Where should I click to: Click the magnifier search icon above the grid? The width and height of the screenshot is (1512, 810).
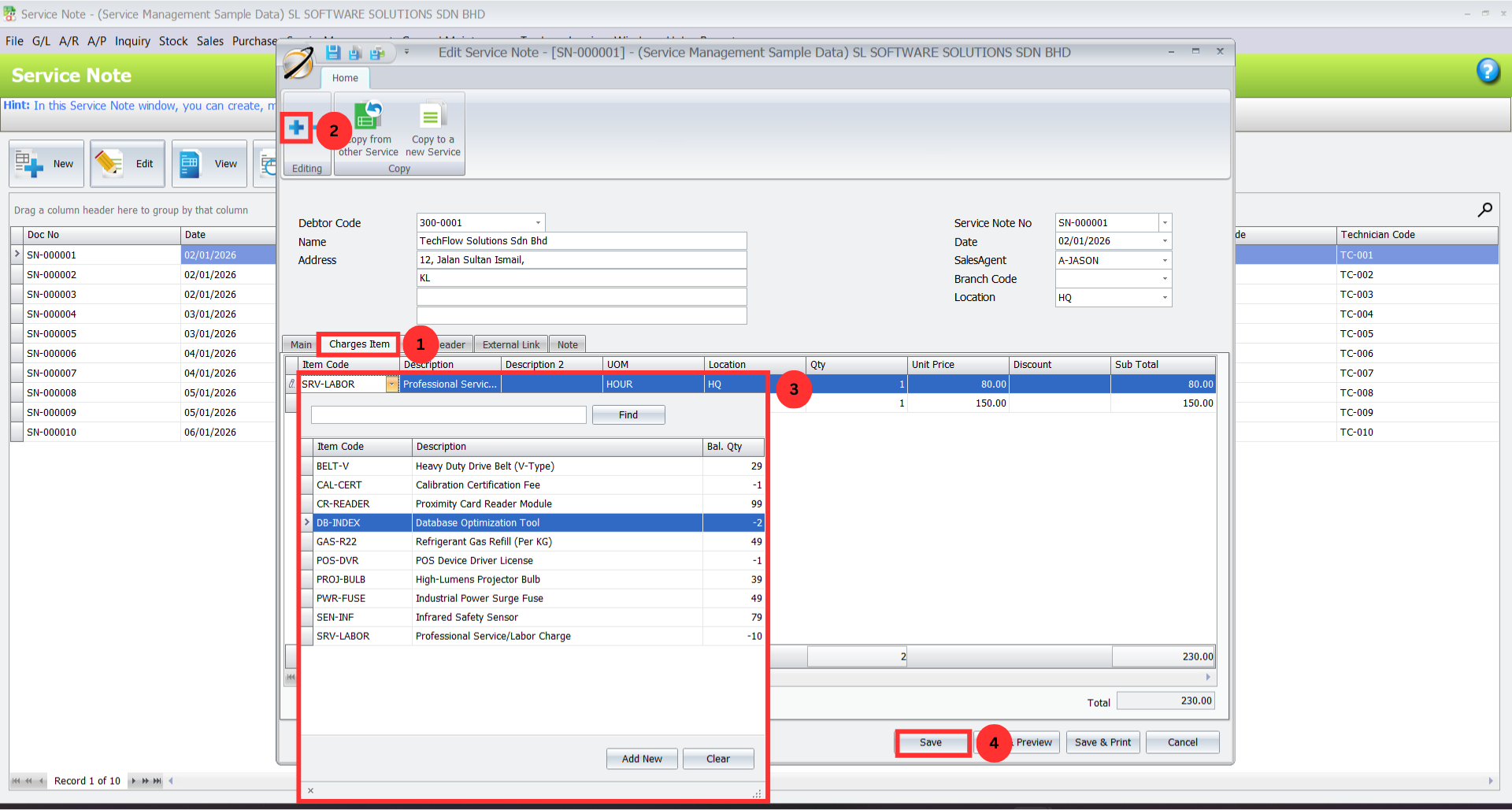(1484, 210)
